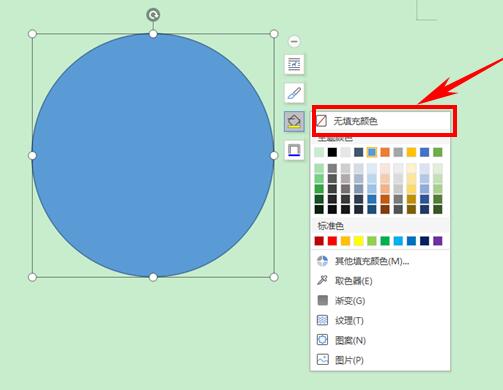Pick the medium gray theme color swatch
Viewport: 503px width, 390px height.
pyautogui.click(x=398, y=152)
